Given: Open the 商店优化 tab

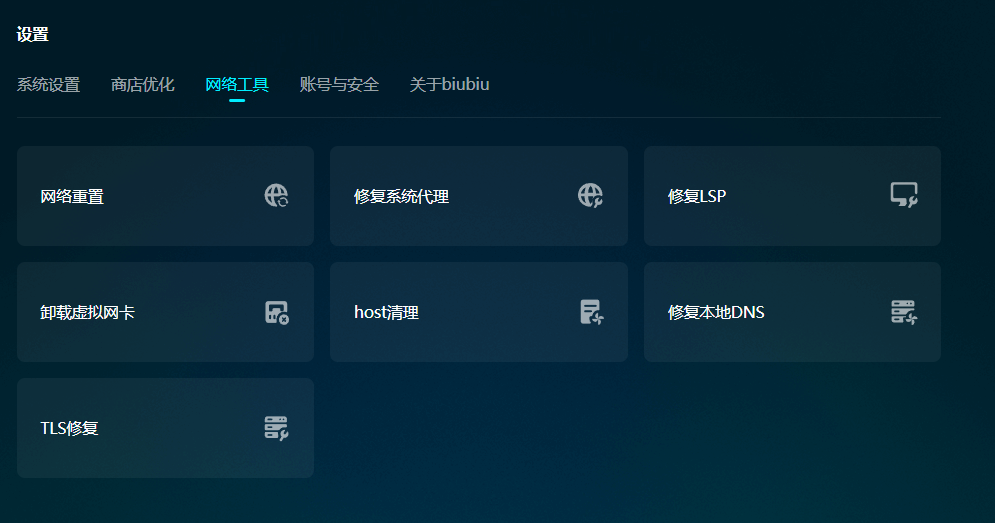Looking at the screenshot, I should 143,85.
